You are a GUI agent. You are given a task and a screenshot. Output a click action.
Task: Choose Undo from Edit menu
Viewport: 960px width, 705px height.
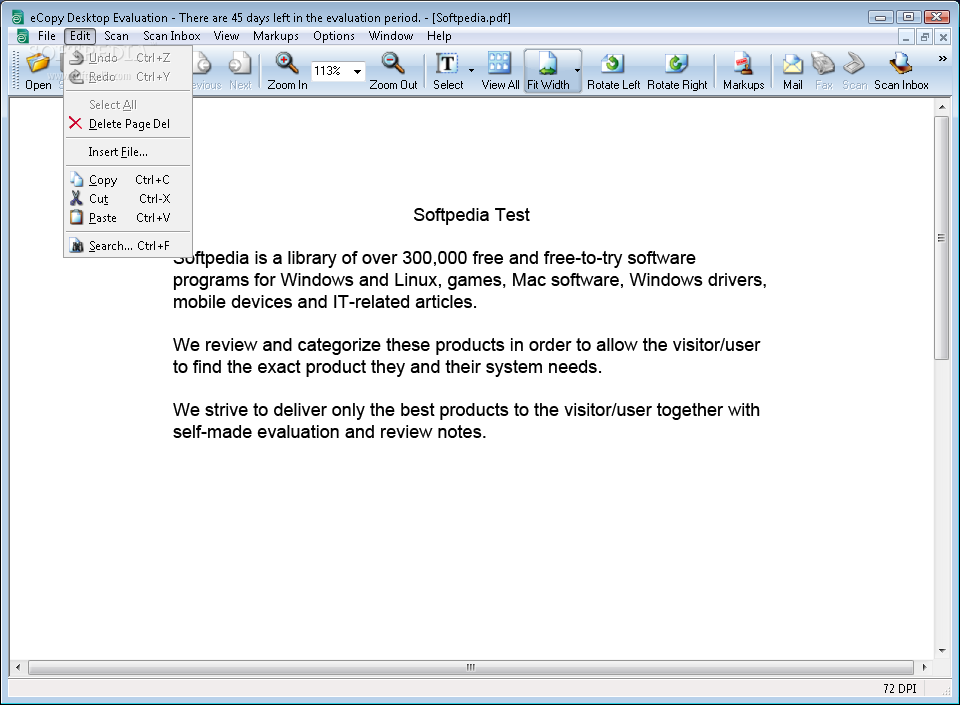point(128,58)
